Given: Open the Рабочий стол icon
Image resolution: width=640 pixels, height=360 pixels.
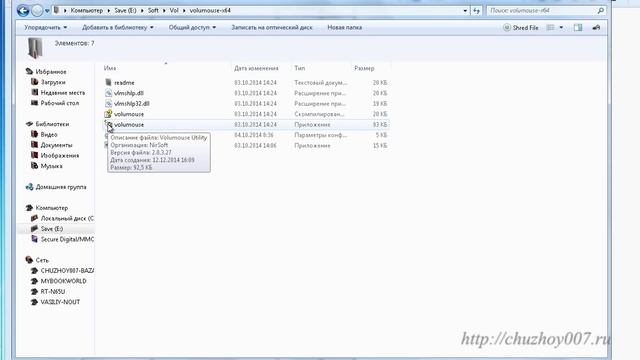Looking at the screenshot, I should pos(35,103).
